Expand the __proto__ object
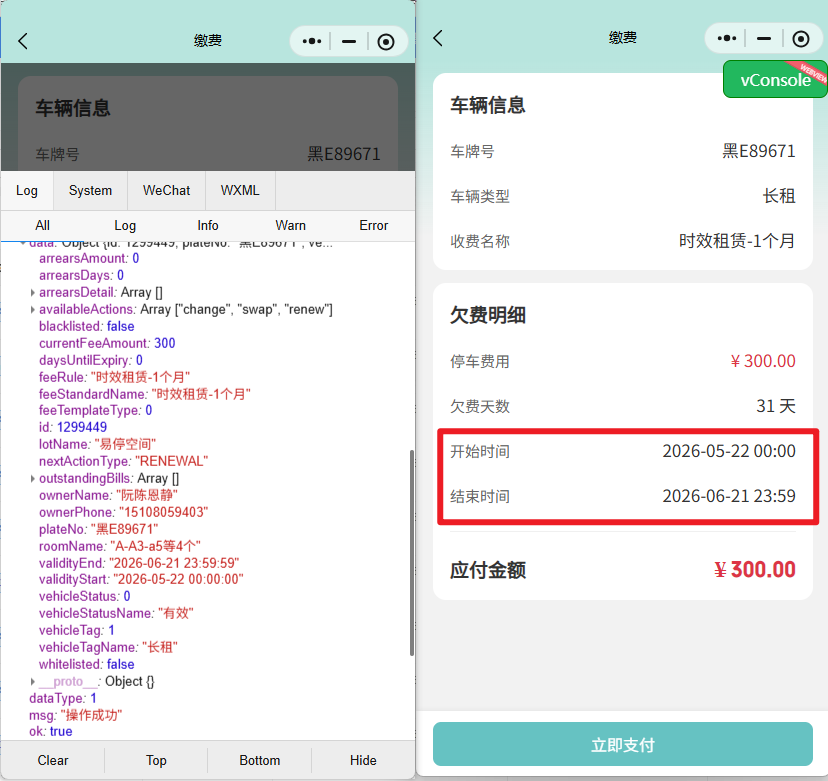Image resolution: width=828 pixels, height=781 pixels. coord(33,681)
